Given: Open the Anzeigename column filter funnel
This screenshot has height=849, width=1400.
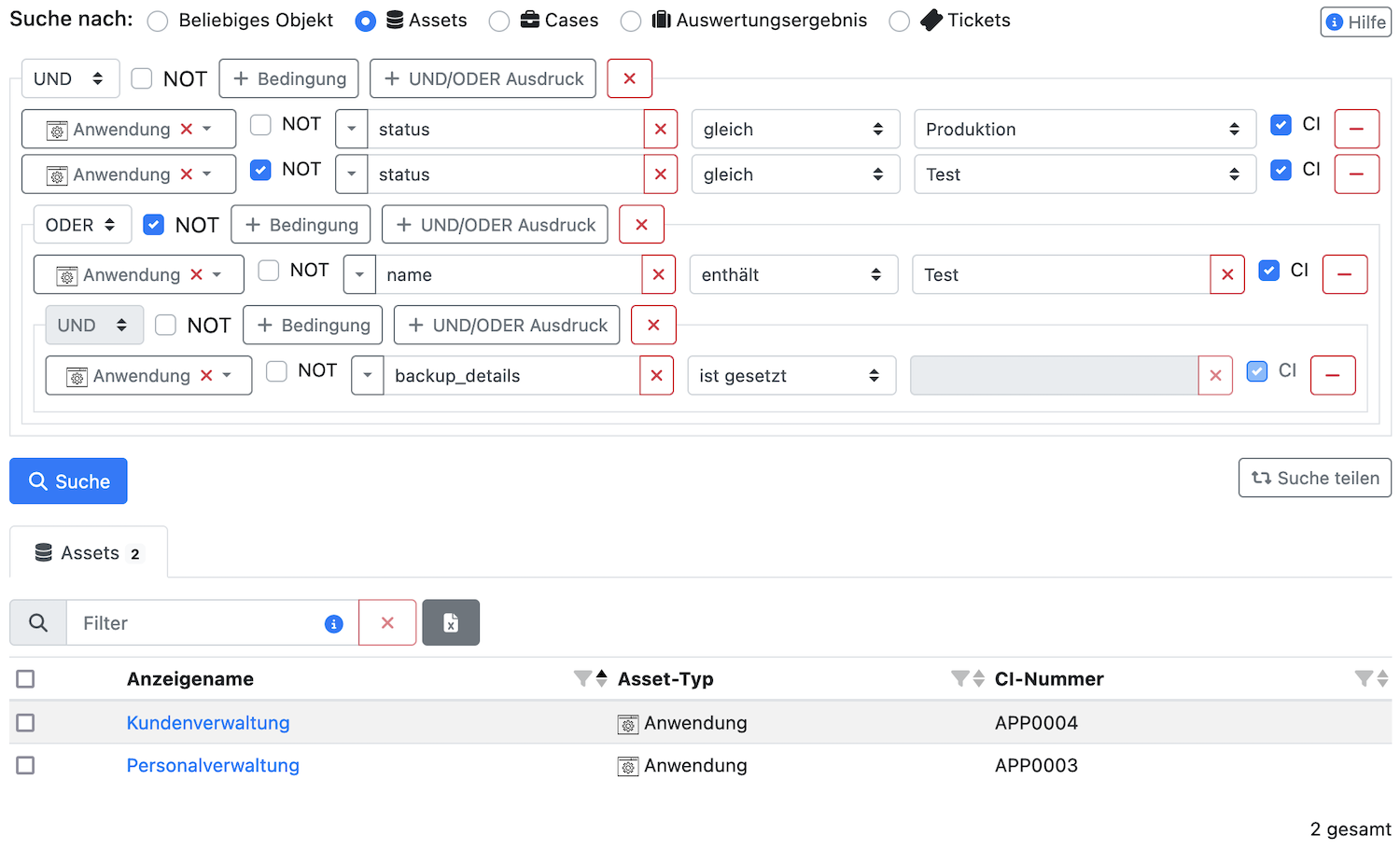Looking at the screenshot, I should (582, 678).
